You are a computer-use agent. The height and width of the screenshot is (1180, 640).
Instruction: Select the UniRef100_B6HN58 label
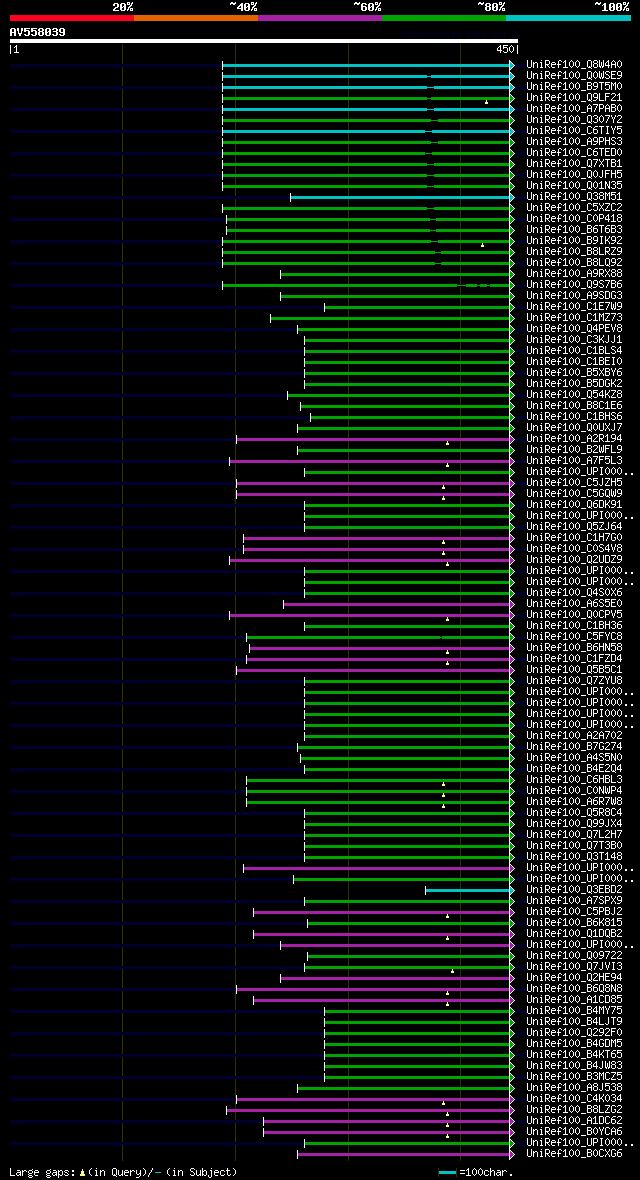pyautogui.click(x=574, y=648)
